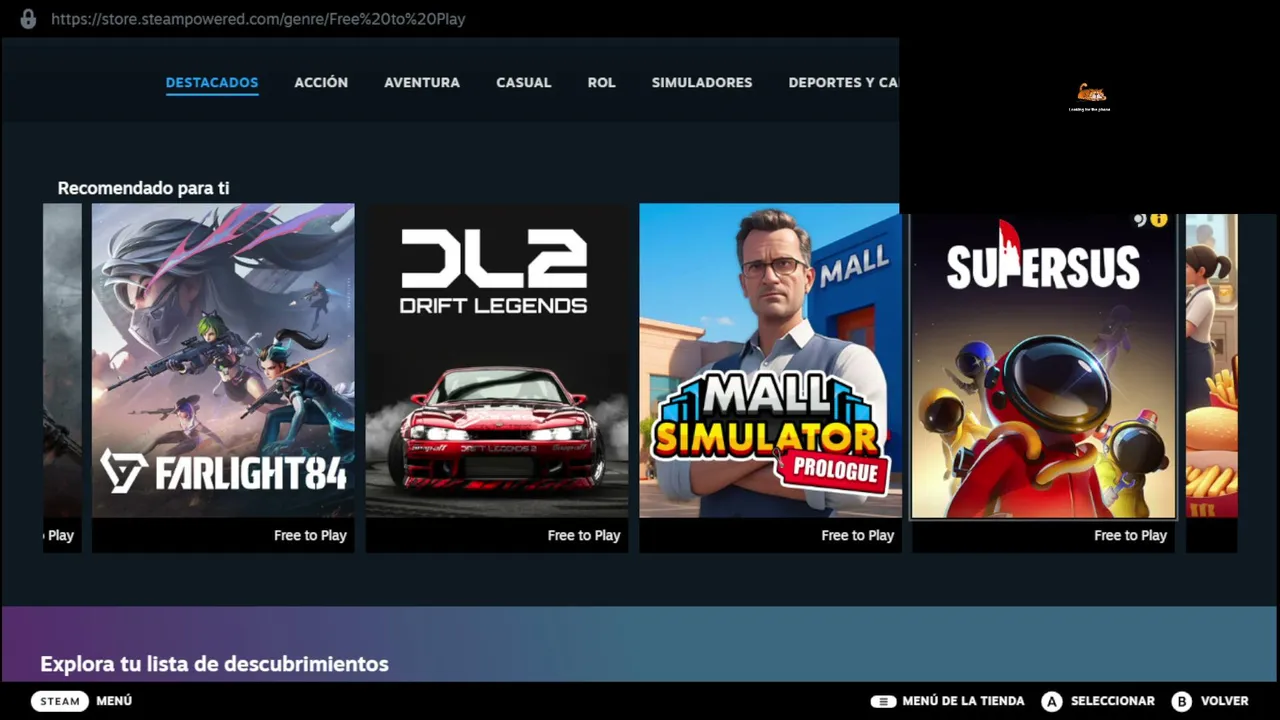Click the MENÚ DE LA TIENDA label
Image resolution: width=1280 pixels, height=720 pixels.
click(x=963, y=701)
